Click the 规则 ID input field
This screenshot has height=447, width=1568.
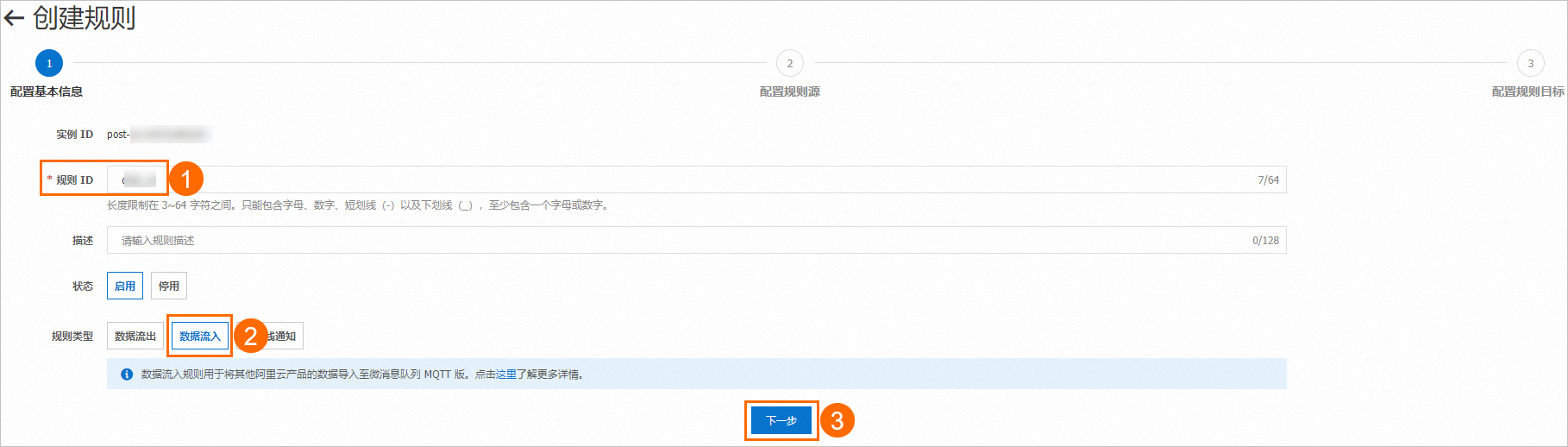tap(696, 179)
